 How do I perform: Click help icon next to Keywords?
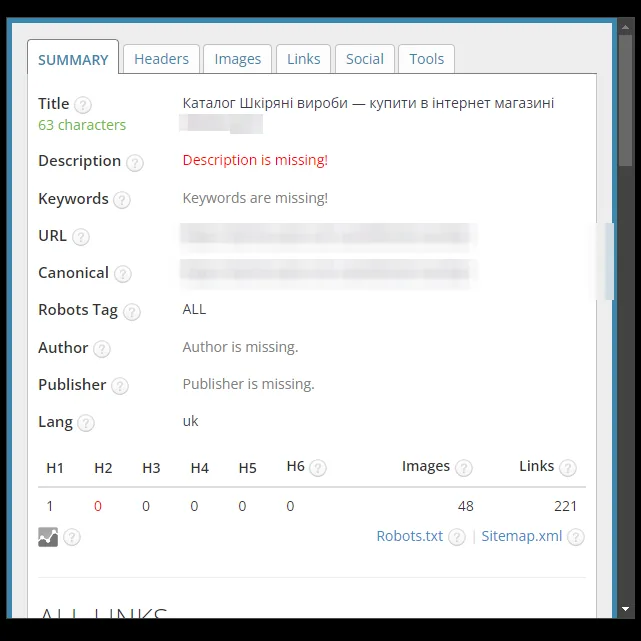point(122,200)
